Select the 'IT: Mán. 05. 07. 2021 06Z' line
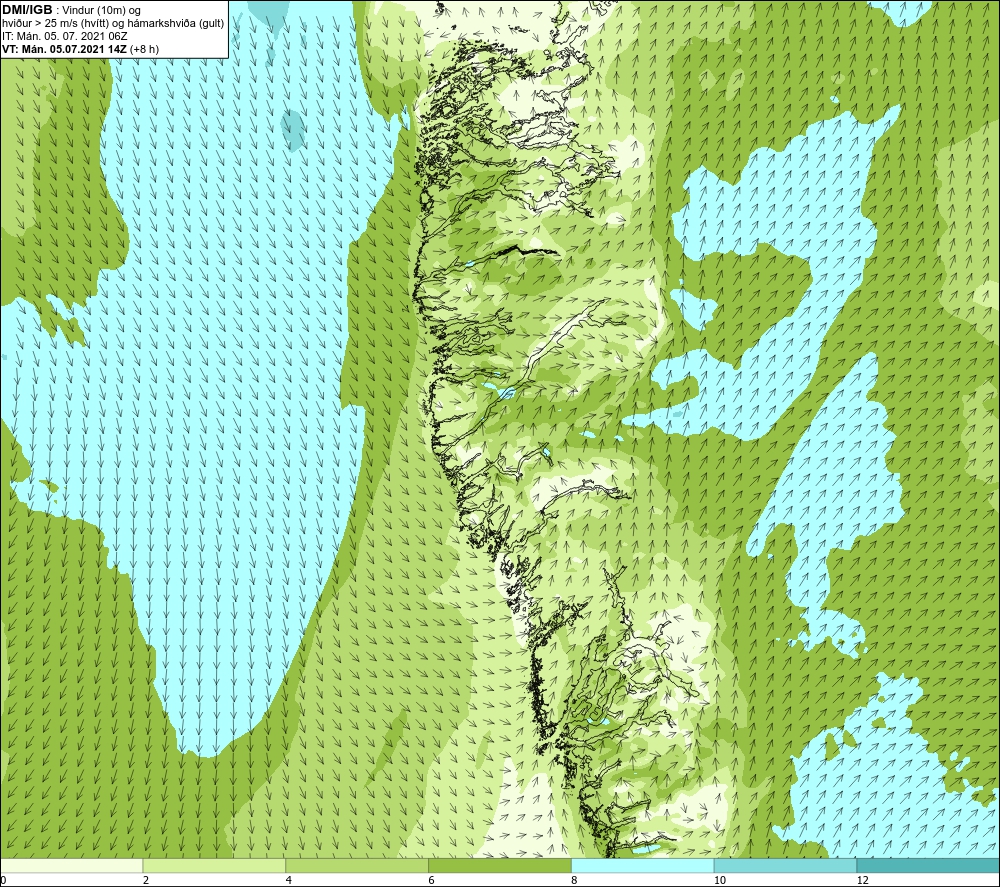 [x=65, y=36]
